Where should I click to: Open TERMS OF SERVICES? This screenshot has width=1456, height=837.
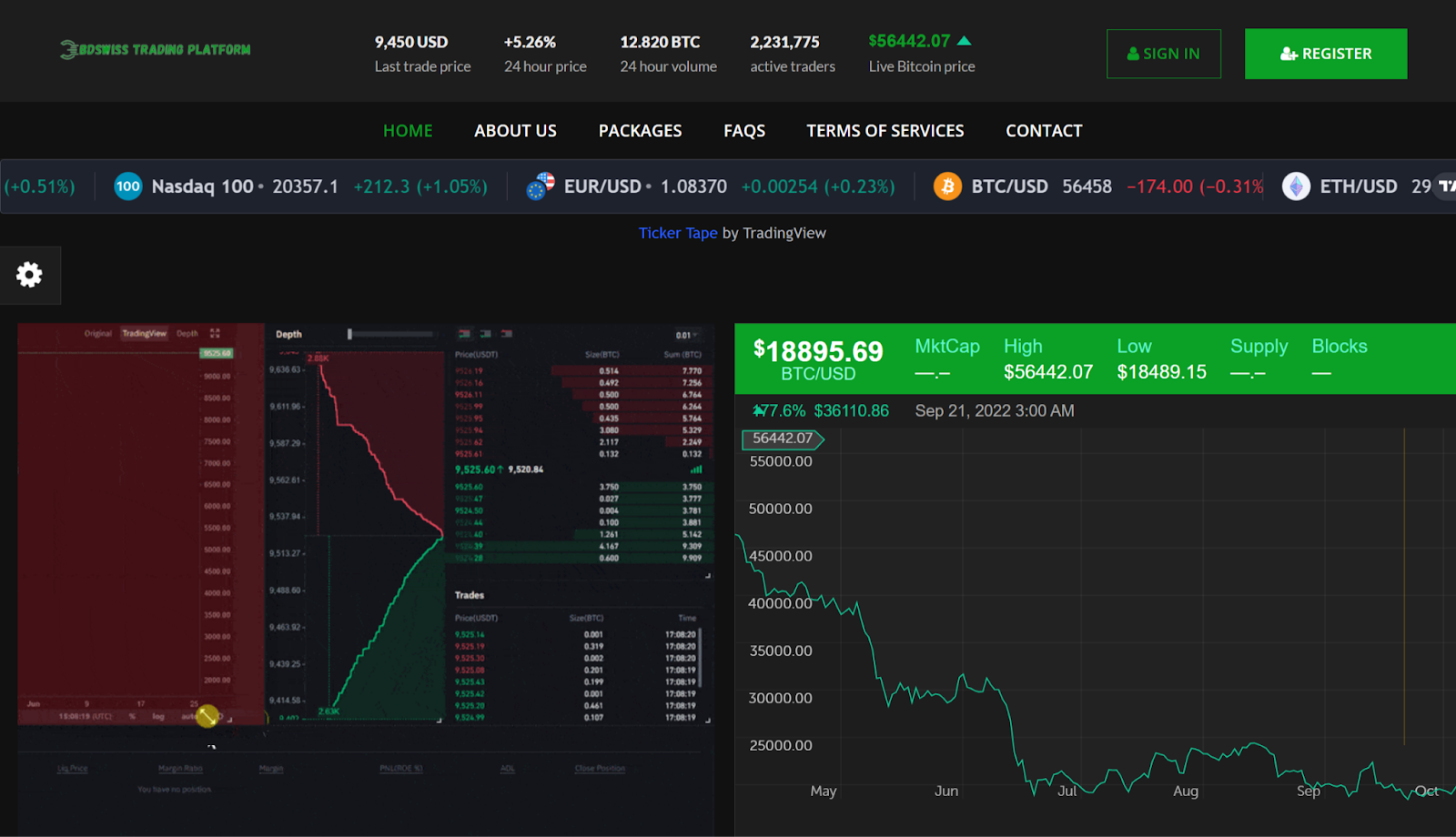885,131
